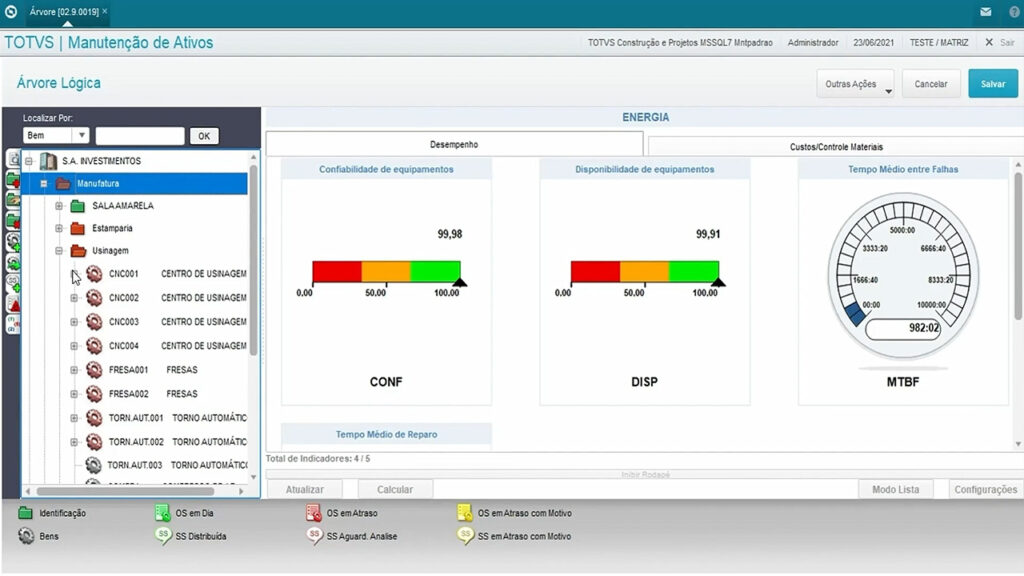
Task: Expand the SALA AMARELA node
Action: point(59,206)
